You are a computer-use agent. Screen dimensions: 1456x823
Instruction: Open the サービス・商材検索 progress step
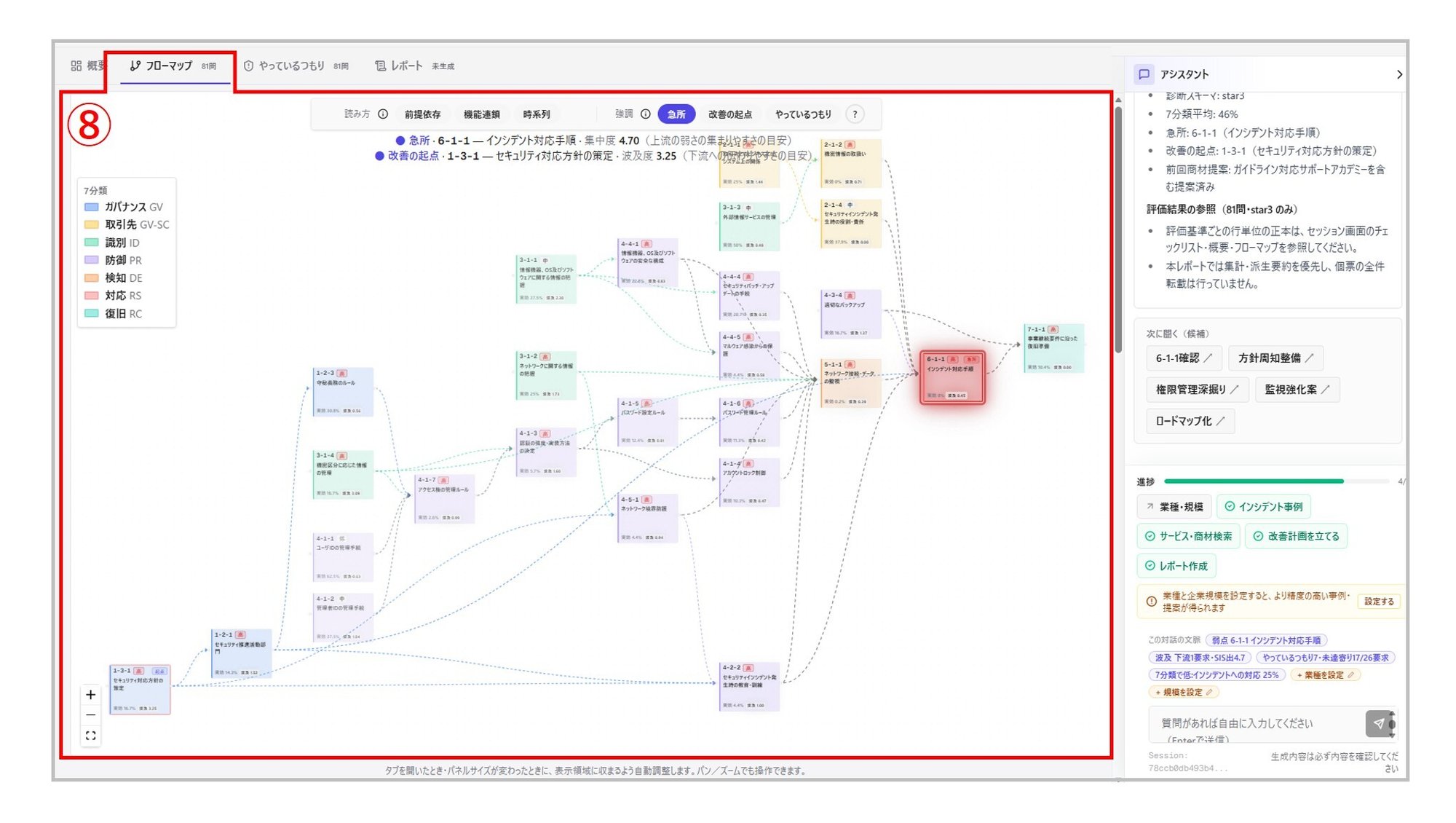point(1188,536)
